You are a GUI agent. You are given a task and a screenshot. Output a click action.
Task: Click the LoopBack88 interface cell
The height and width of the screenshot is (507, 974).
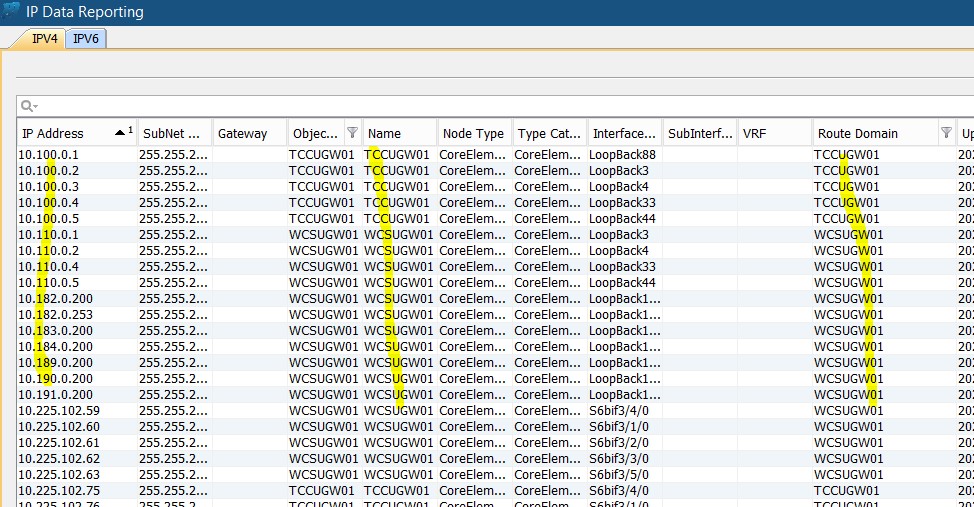622,155
